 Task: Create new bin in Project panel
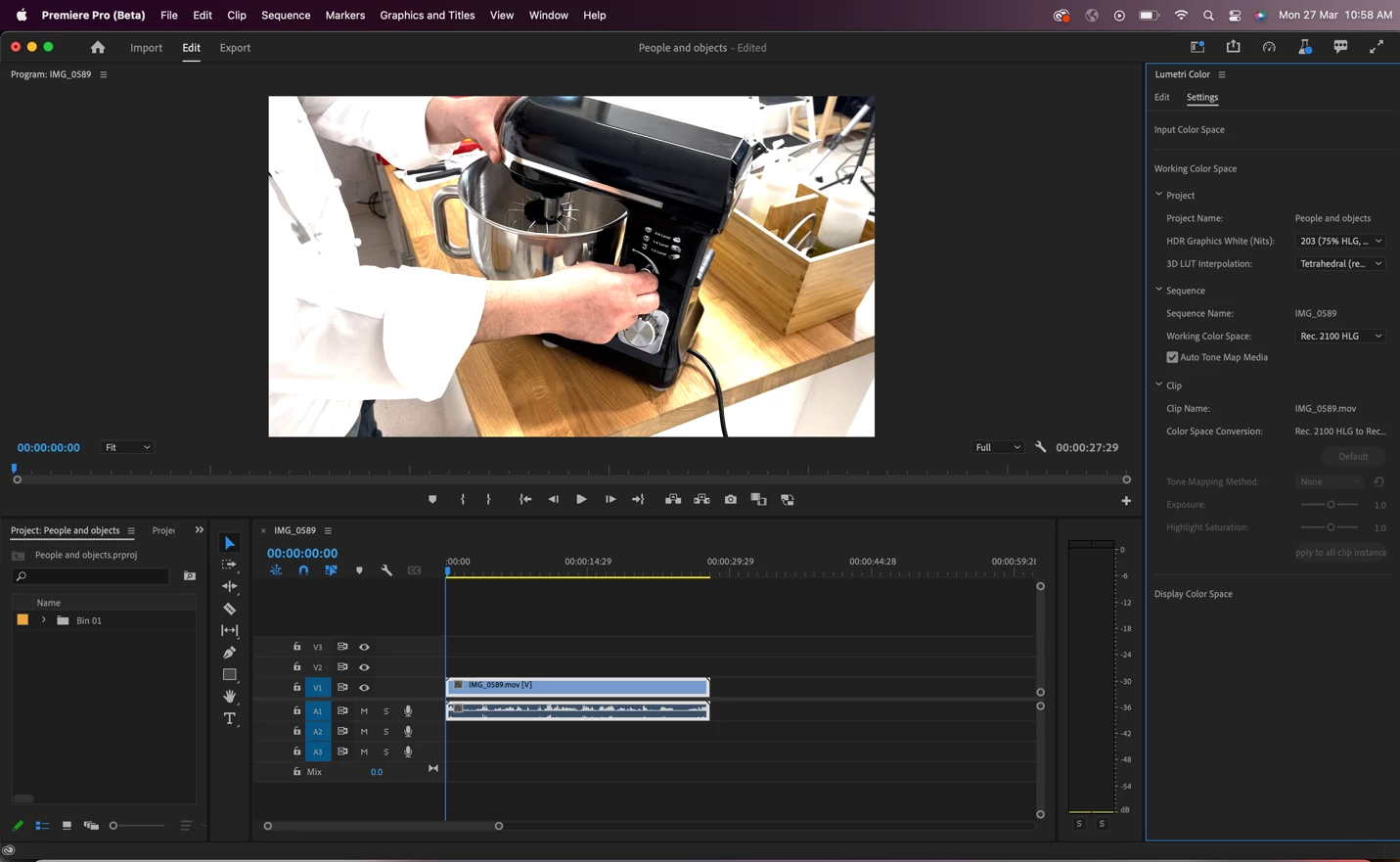pos(190,576)
